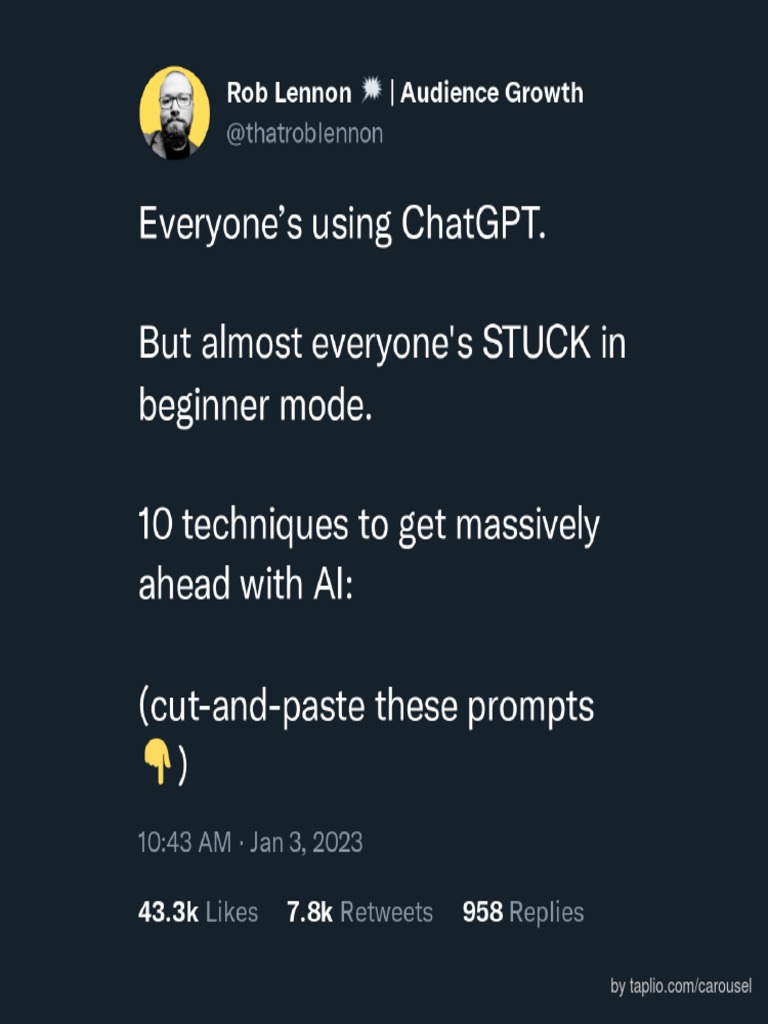Click the "(cut-and-paste these prompts" line
Screen dimensions: 768x1024
click(366, 706)
